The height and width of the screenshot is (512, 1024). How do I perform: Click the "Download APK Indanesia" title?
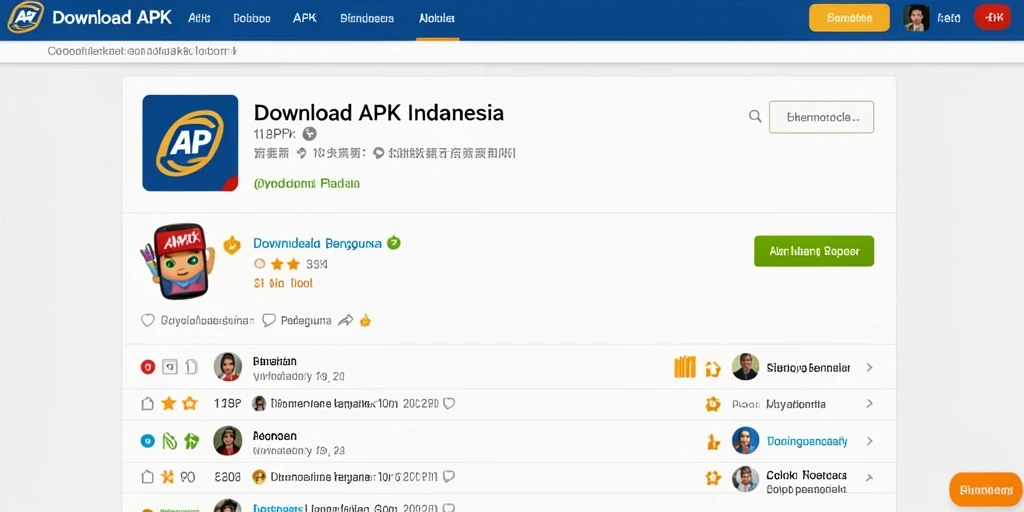[379, 112]
